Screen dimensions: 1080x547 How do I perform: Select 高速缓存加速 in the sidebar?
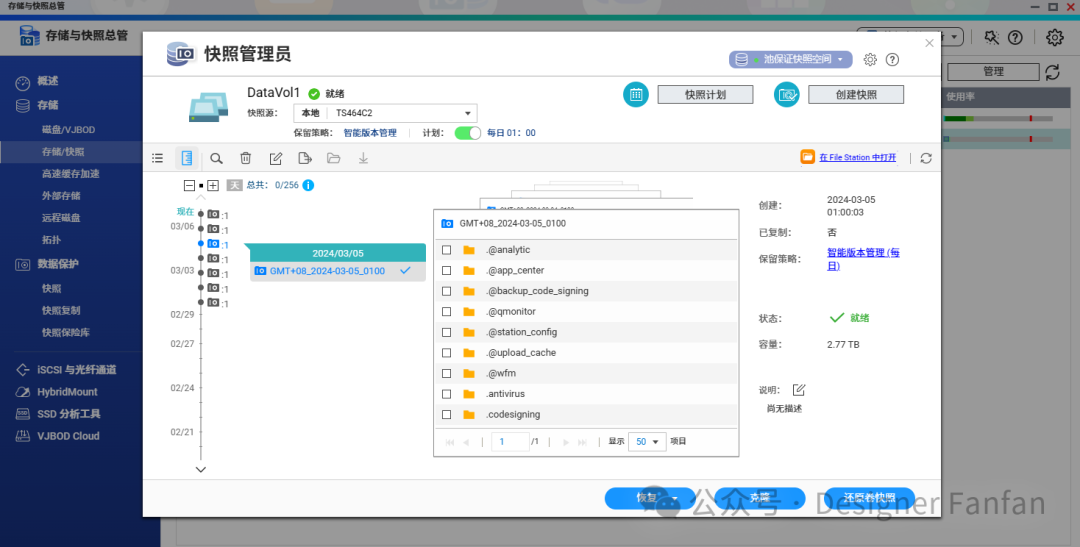70,174
